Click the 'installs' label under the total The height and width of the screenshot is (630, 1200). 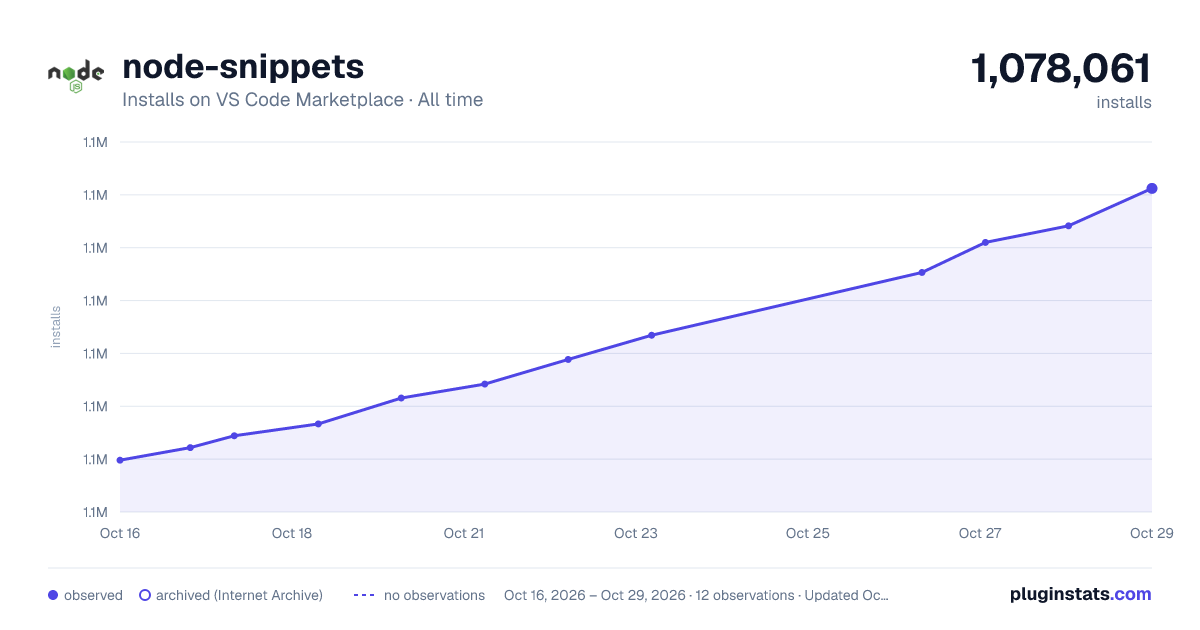click(x=1124, y=103)
